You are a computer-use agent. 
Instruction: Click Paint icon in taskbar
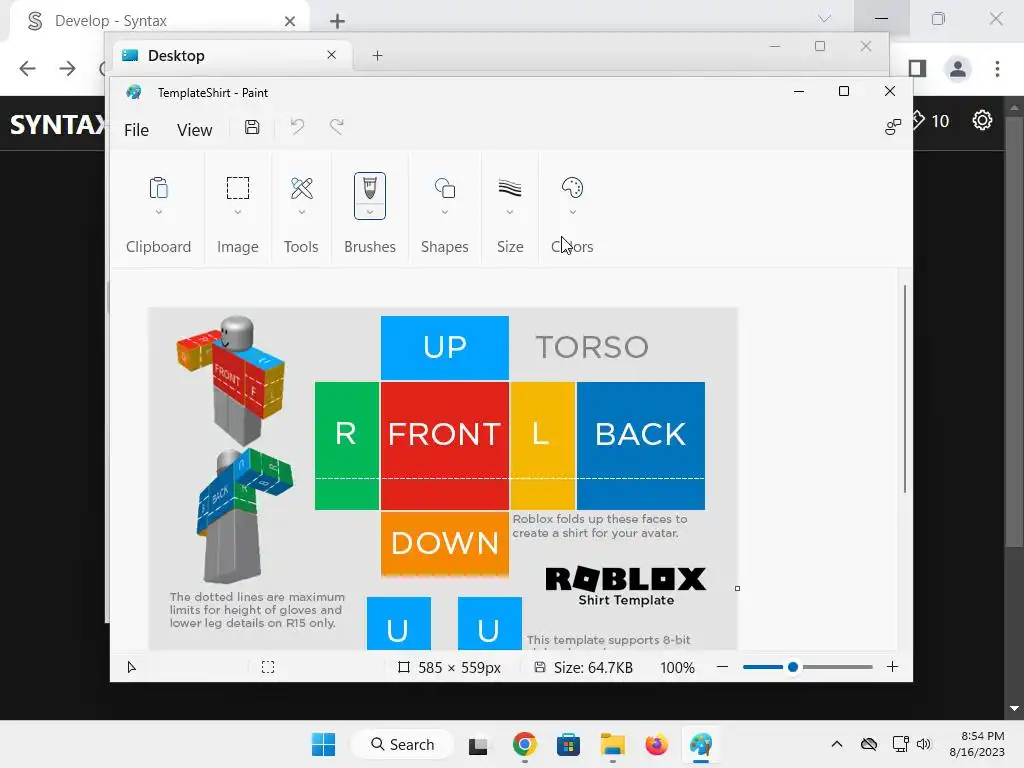click(701, 744)
